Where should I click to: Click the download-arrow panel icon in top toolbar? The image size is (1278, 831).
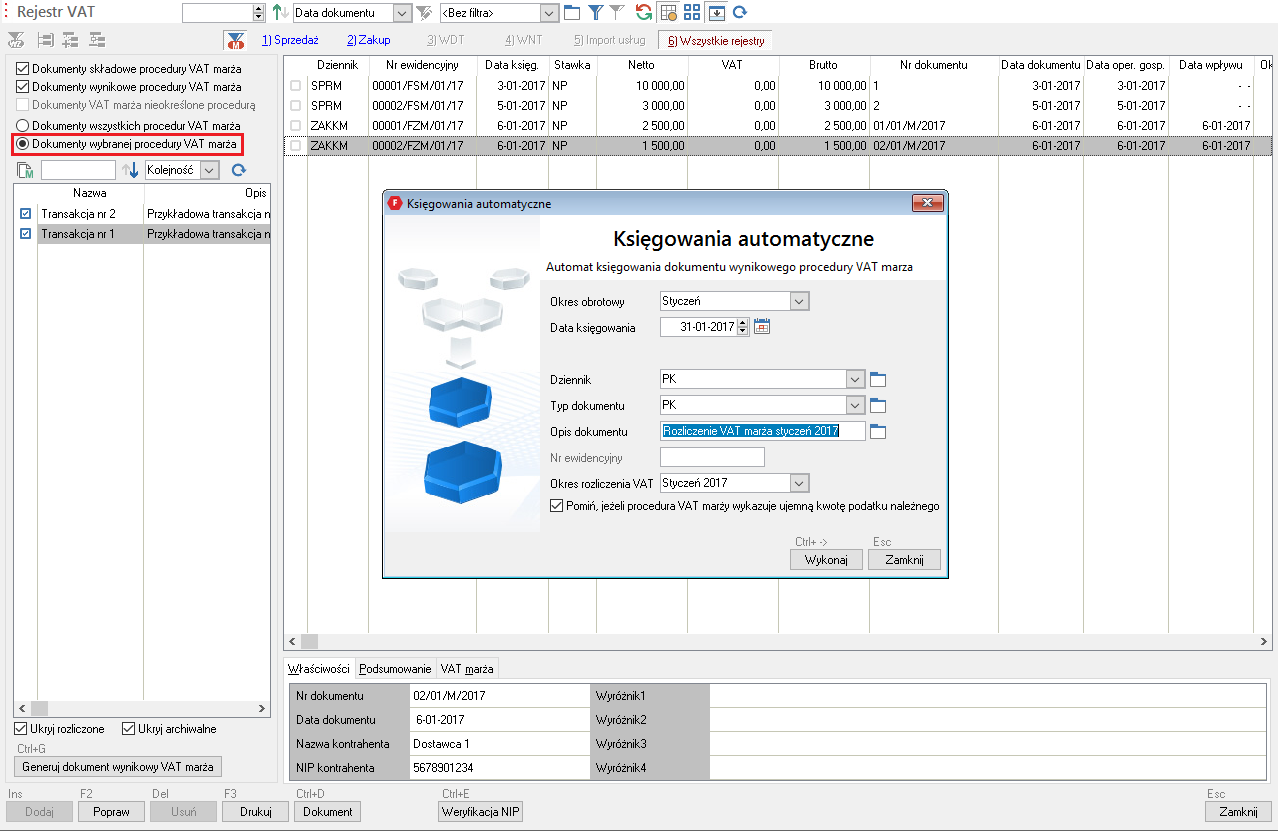point(716,13)
